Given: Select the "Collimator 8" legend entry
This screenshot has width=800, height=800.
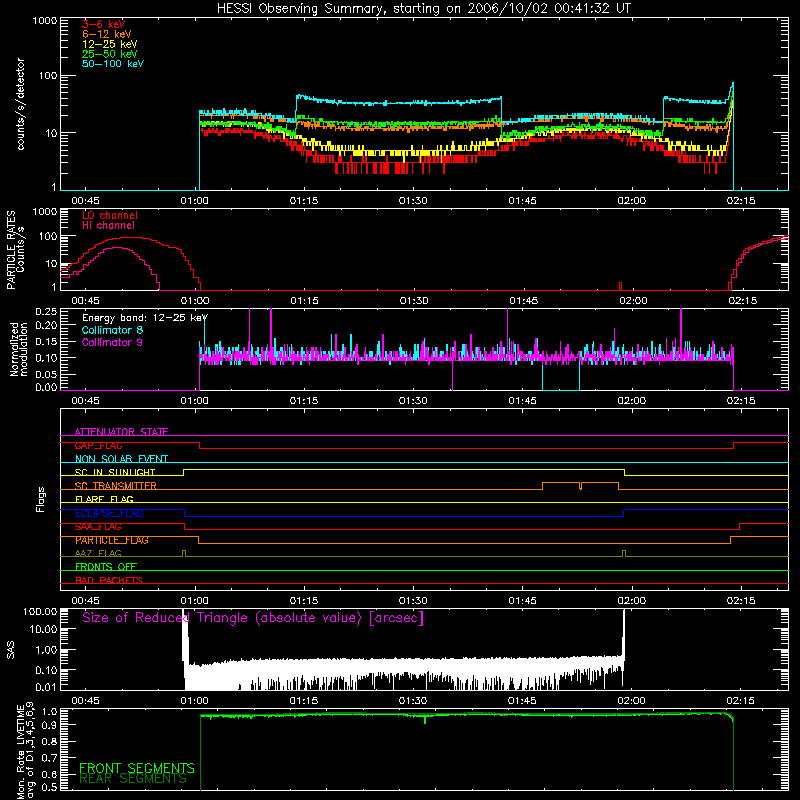Looking at the screenshot, I should click(112, 330).
